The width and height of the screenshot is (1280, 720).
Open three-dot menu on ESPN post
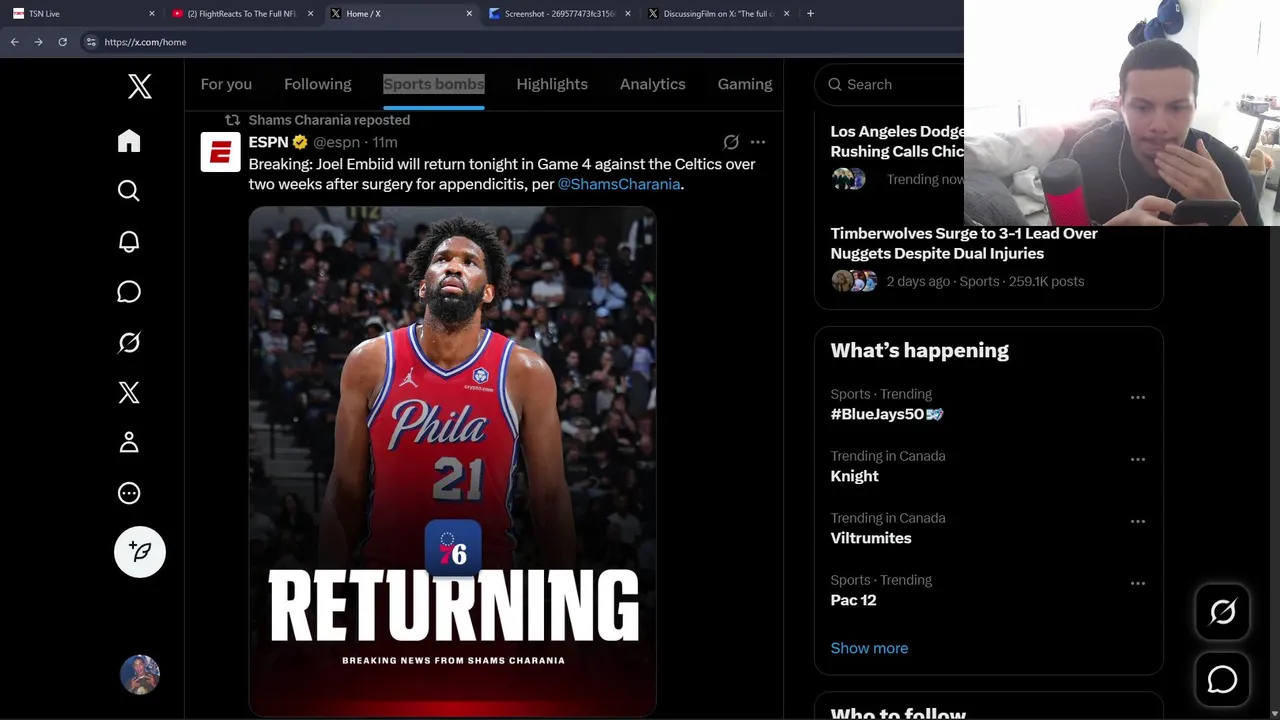pyautogui.click(x=758, y=142)
